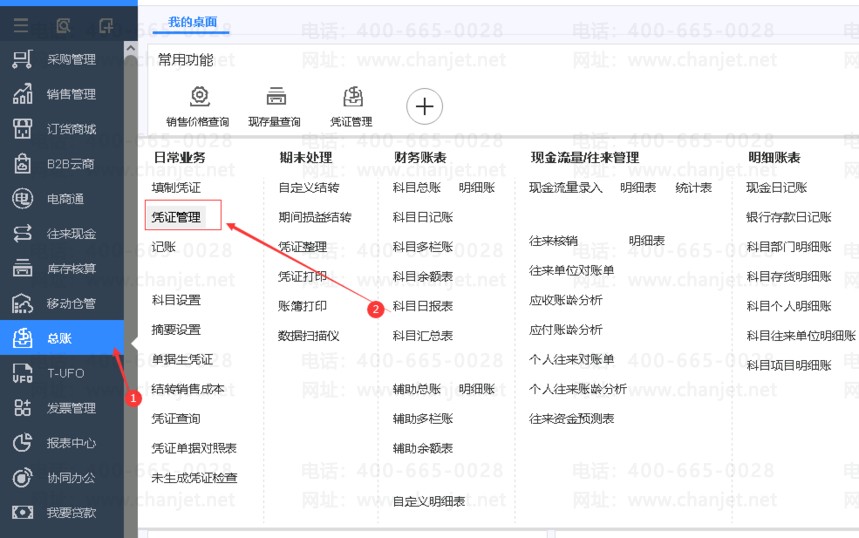Click 记账 under 日常业务
This screenshot has width=859, height=538.
[x=164, y=247]
